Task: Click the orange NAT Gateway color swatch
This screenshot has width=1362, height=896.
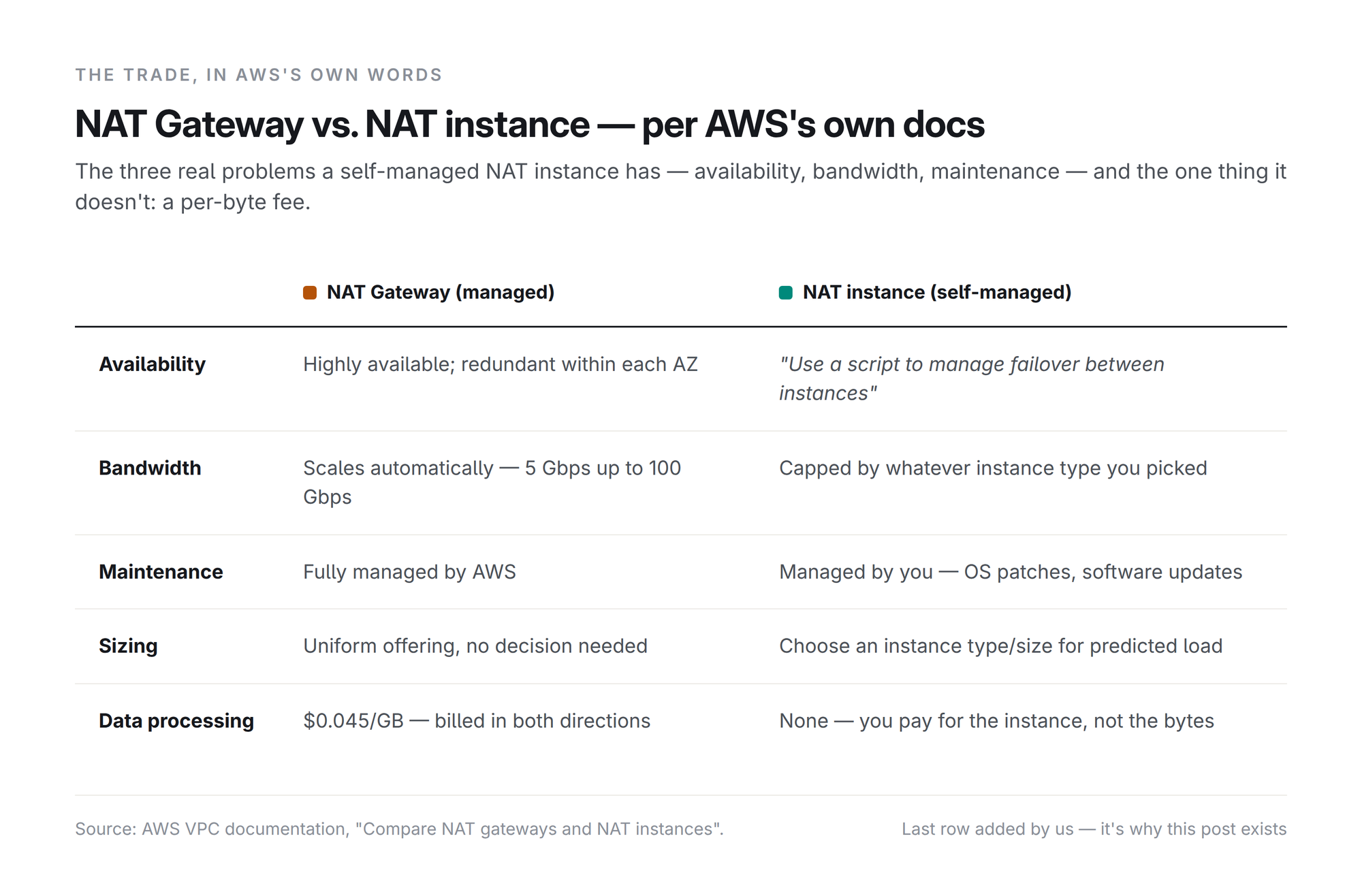Action: click(x=310, y=293)
